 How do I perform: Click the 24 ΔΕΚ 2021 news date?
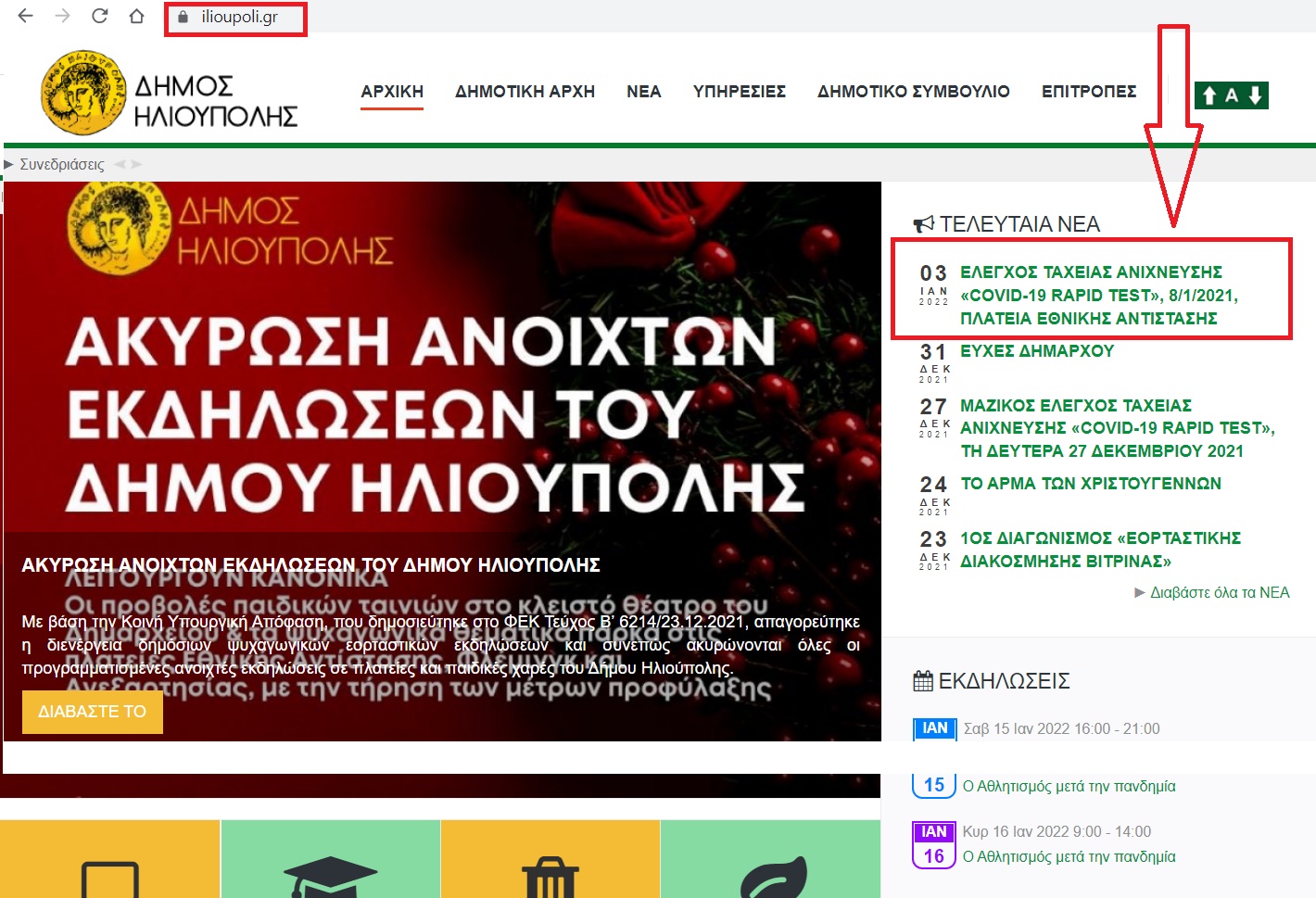point(933,495)
